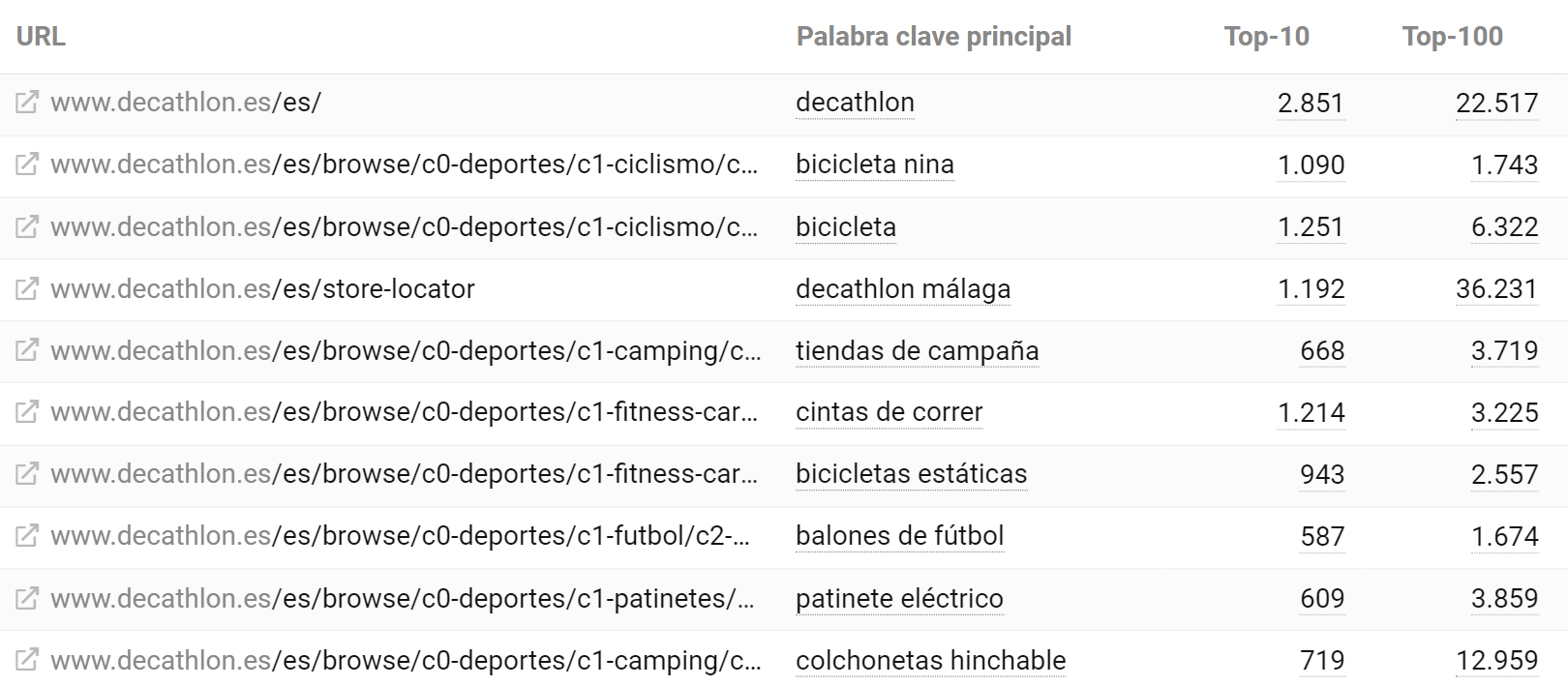This screenshot has height=687, width=1568.
Task: Click external link icon in patinete eléctrico row
Action: 27,598
